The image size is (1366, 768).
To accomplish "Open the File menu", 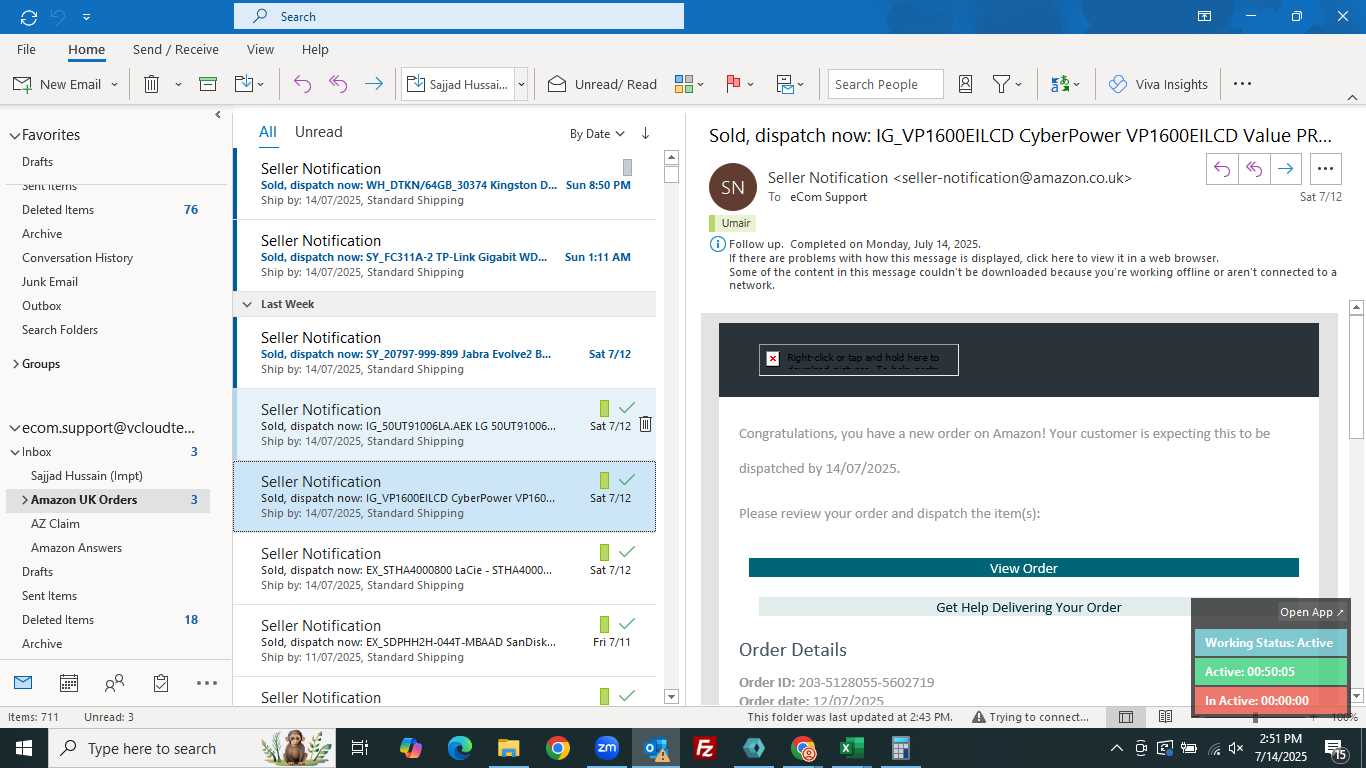I will pyautogui.click(x=26, y=49).
